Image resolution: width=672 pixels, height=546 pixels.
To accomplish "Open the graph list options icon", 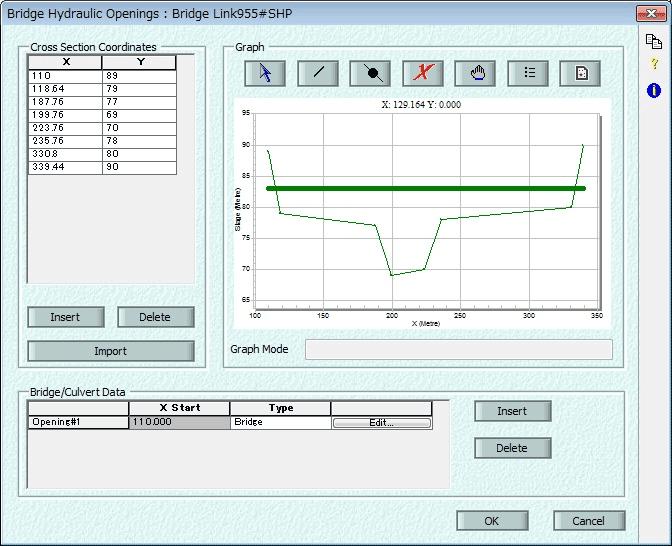I will (528, 73).
